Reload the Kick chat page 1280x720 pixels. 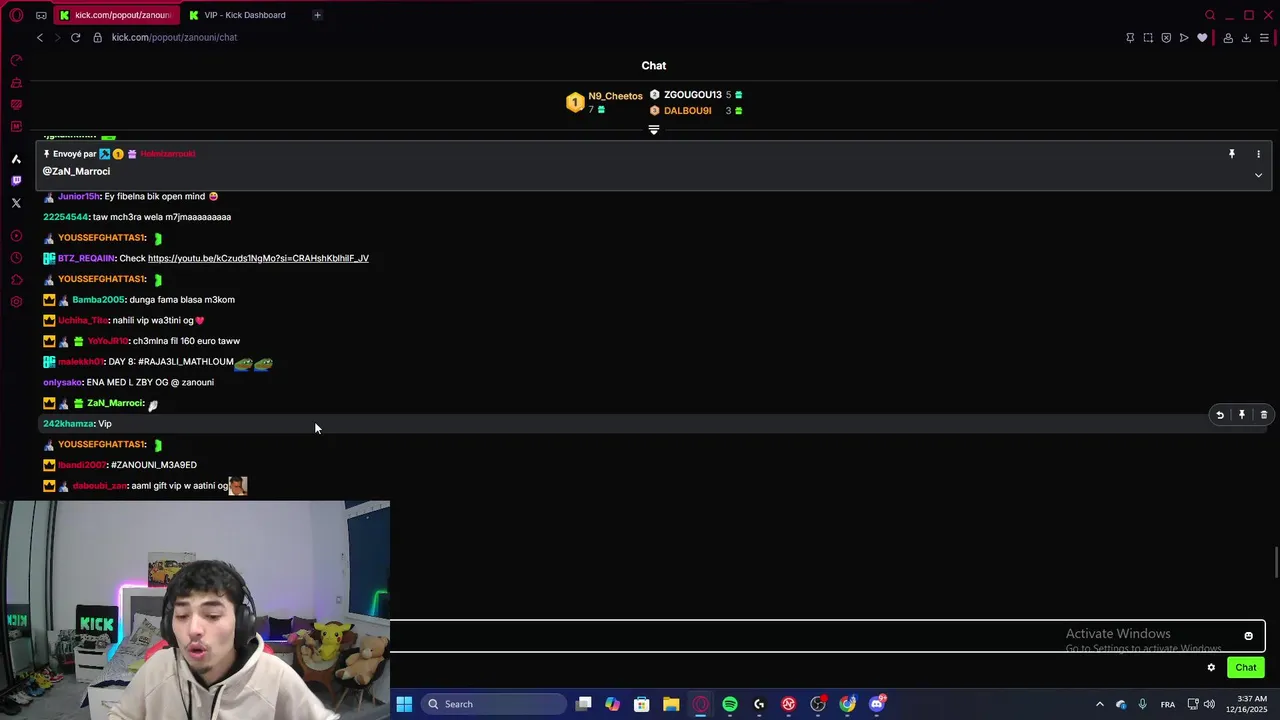75,37
